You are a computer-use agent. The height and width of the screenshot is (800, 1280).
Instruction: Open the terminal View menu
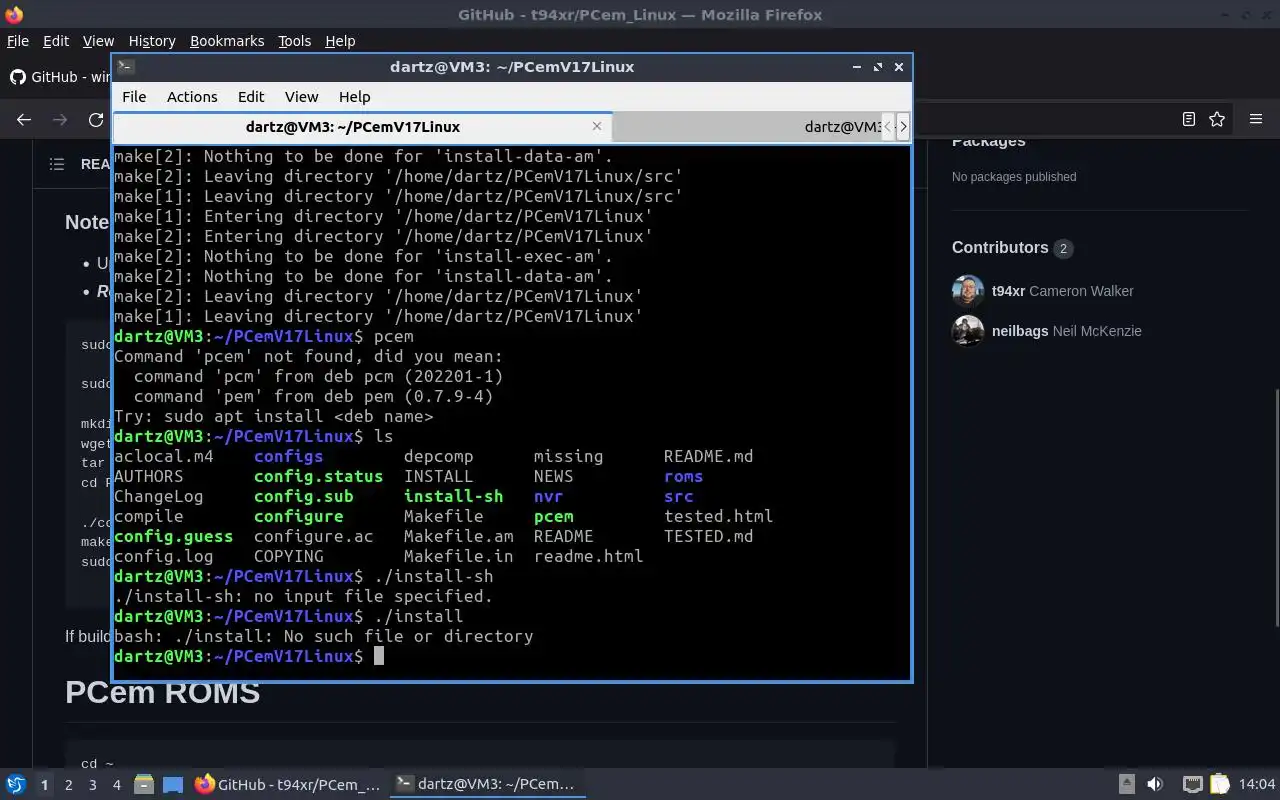(301, 97)
